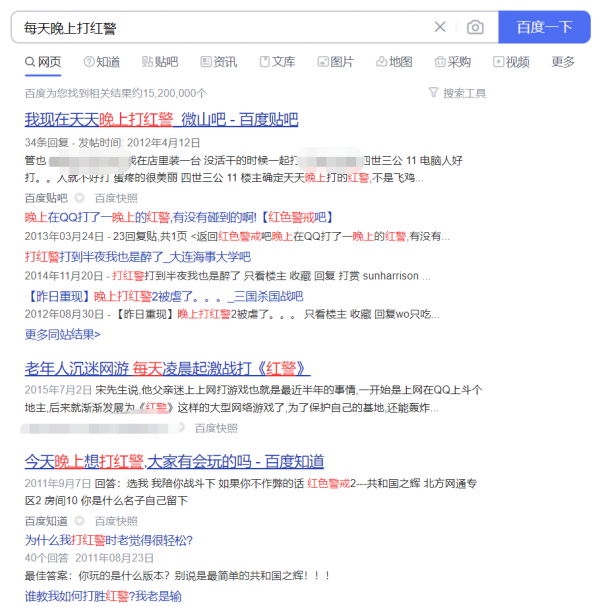This screenshot has width=600, height=607.
Task: Click the picture icon on 图片 tab
Action: pyautogui.click(x=323, y=62)
